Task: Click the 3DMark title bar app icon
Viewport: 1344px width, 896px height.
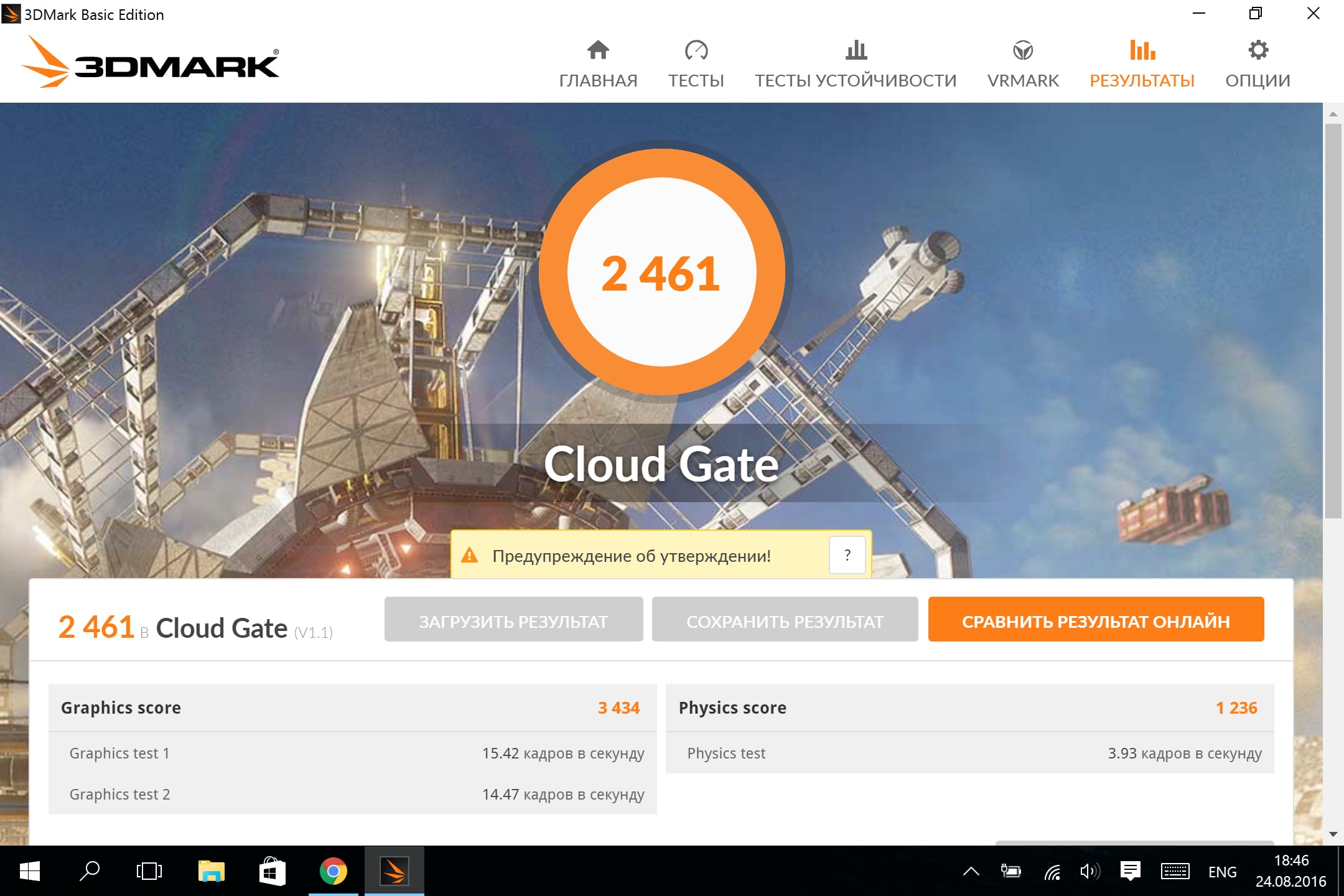Action: tap(11, 14)
